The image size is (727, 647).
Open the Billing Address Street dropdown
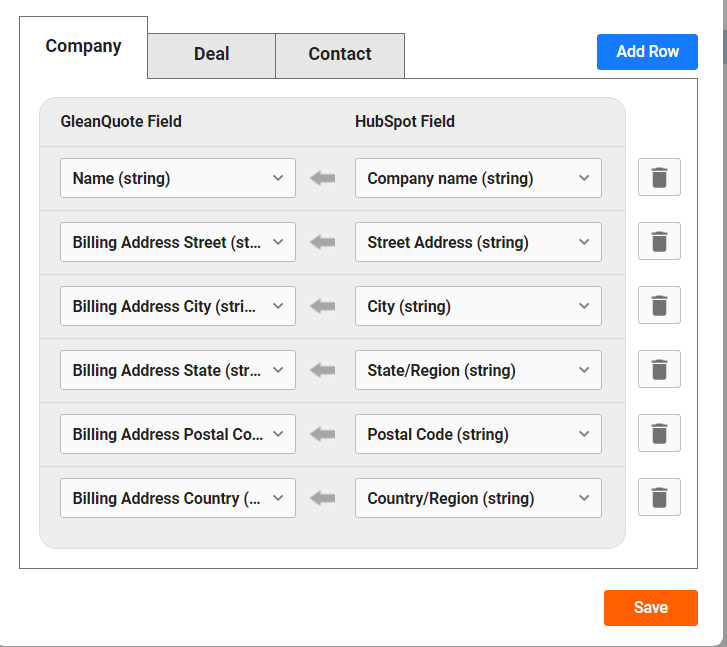pyautogui.click(x=178, y=242)
